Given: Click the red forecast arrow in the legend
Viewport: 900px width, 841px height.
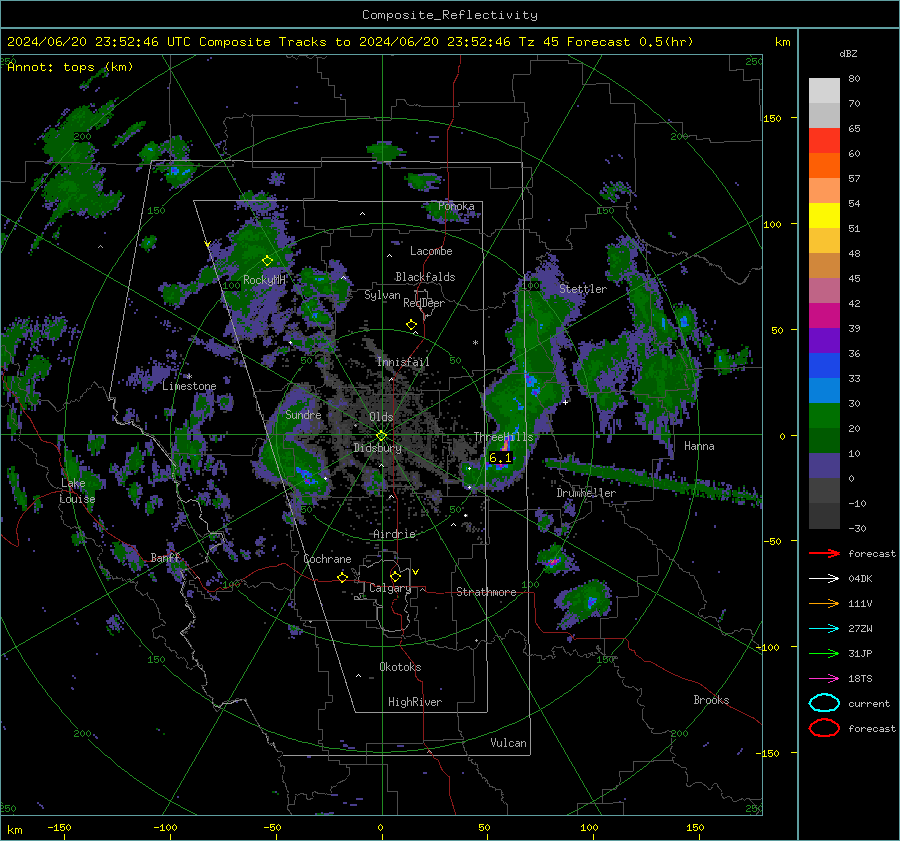Looking at the screenshot, I should tap(824, 553).
